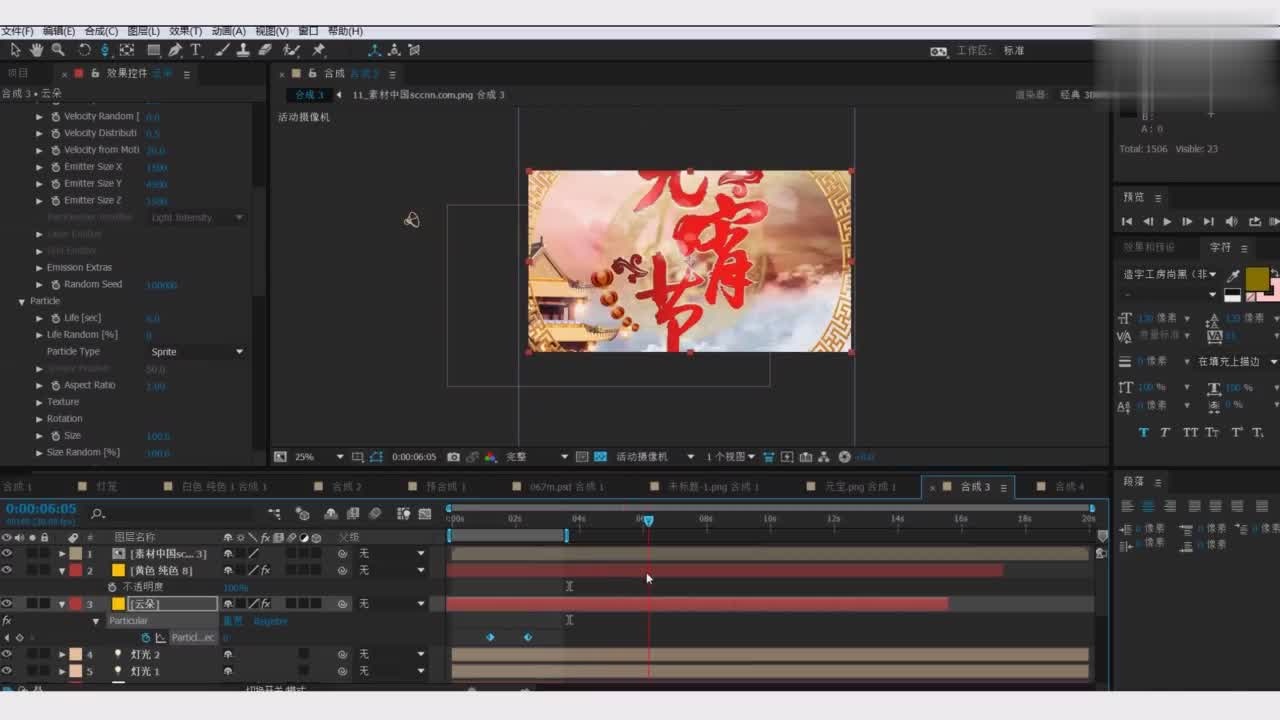
Task: Collapse the Particle group
Action: 22,301
